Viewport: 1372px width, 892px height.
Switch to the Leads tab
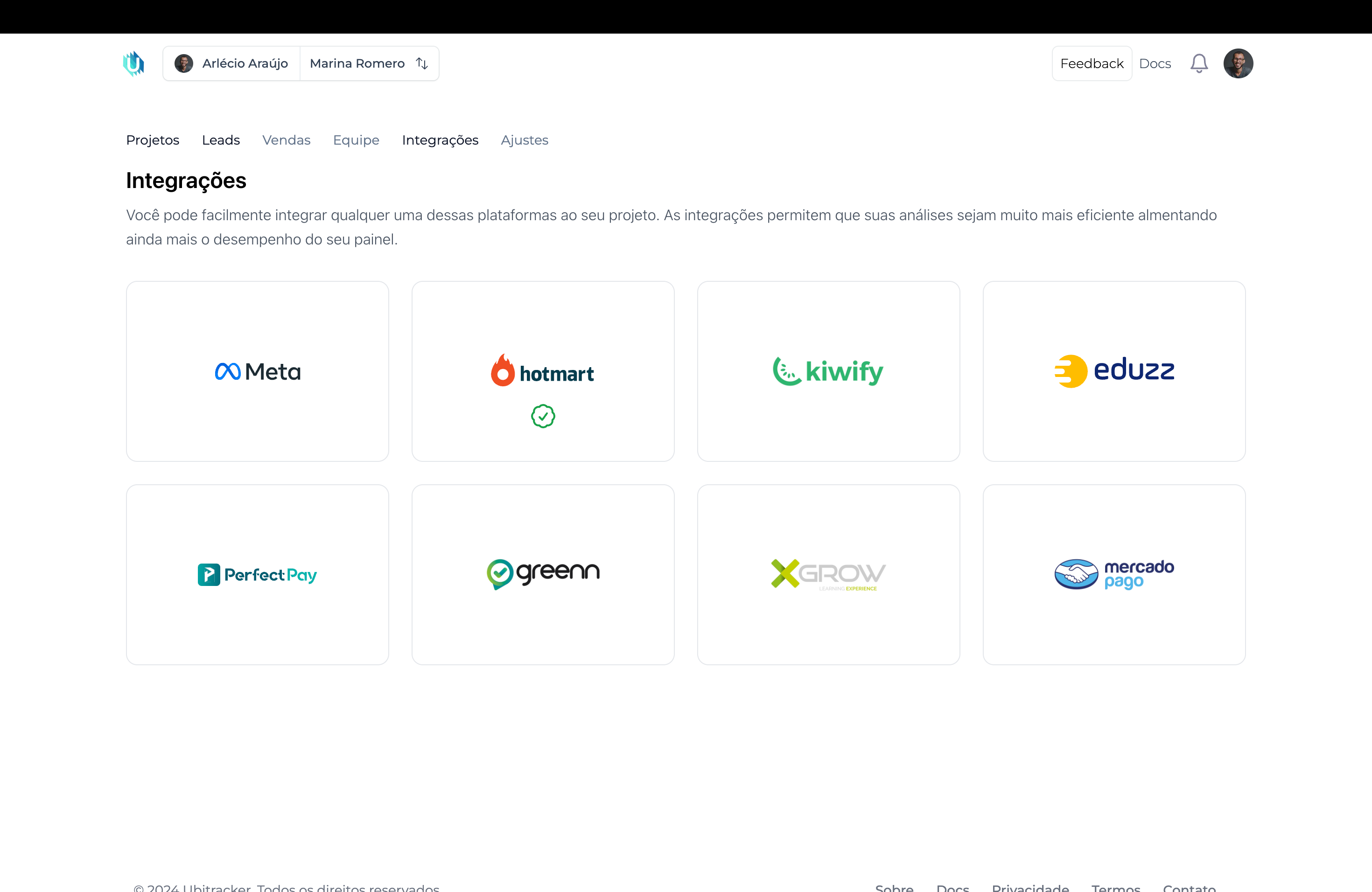(221, 140)
